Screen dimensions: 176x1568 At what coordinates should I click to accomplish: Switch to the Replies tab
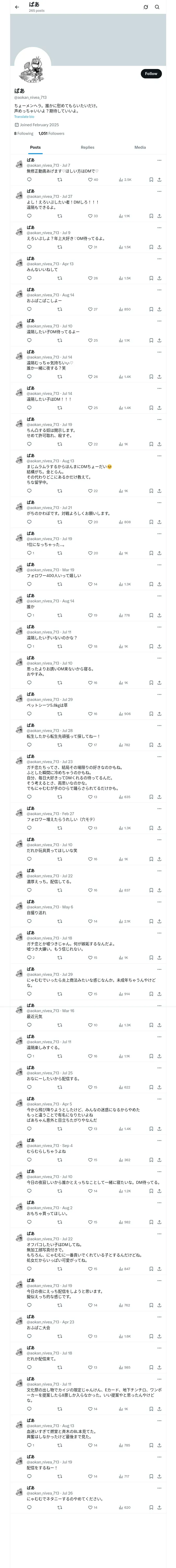click(87, 147)
